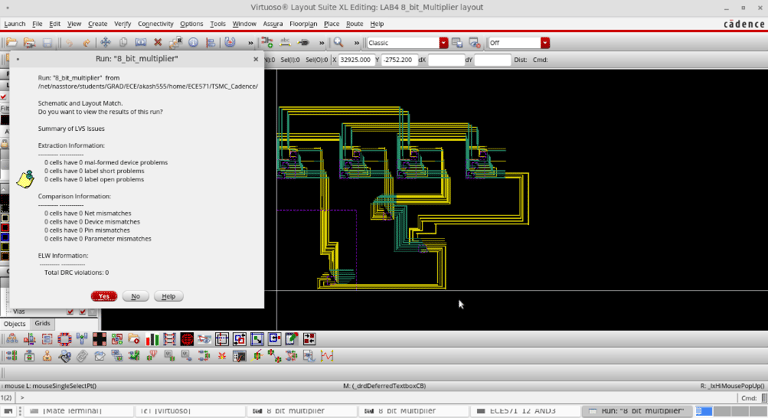This screenshot has width=768, height=418.
Task: Click the red-green bar chart icon
Action: (x=152, y=339)
